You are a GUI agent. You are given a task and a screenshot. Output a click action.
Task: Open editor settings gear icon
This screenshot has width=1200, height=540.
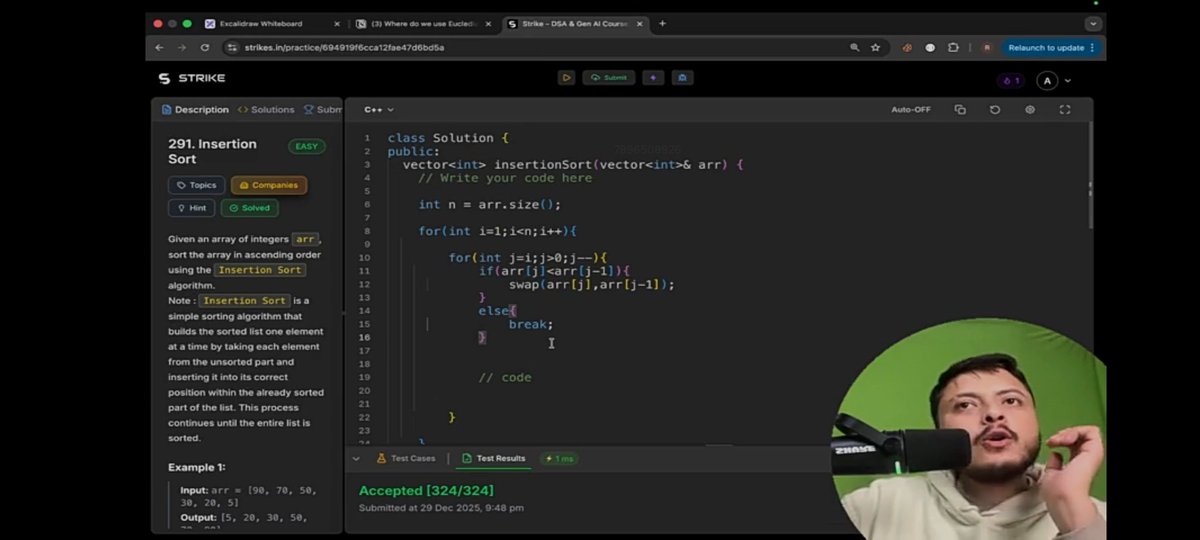click(x=1030, y=110)
